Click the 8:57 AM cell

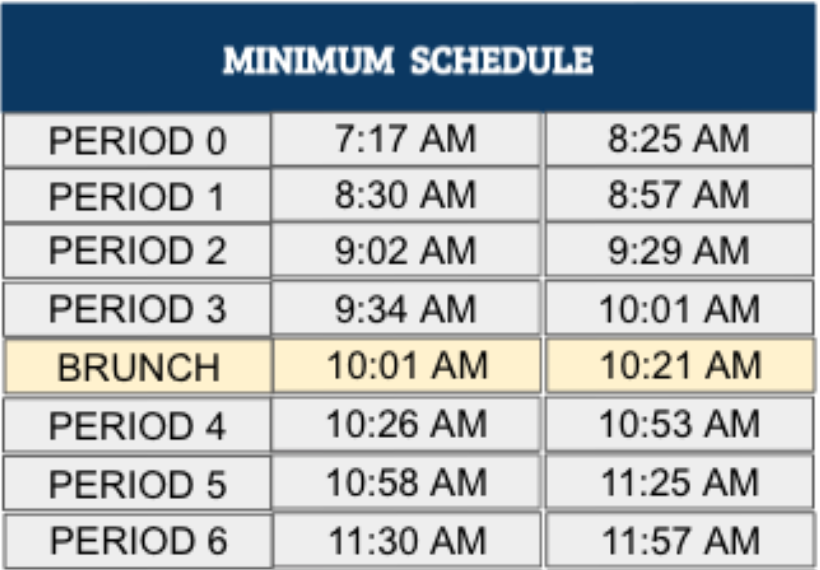[679, 195]
